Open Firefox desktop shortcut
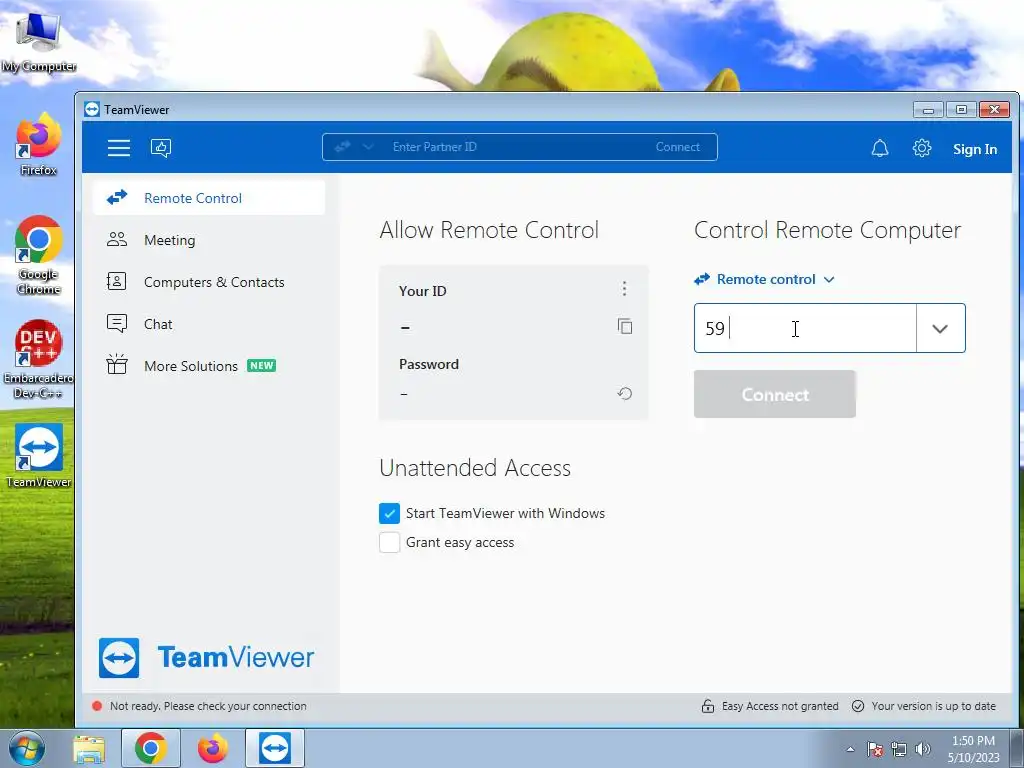 [39, 145]
